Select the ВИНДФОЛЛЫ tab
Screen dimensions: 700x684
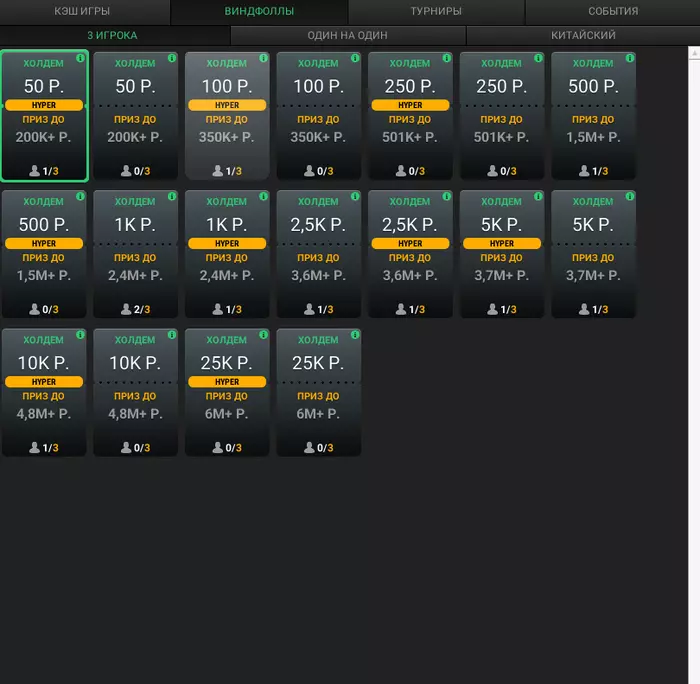tap(259, 11)
